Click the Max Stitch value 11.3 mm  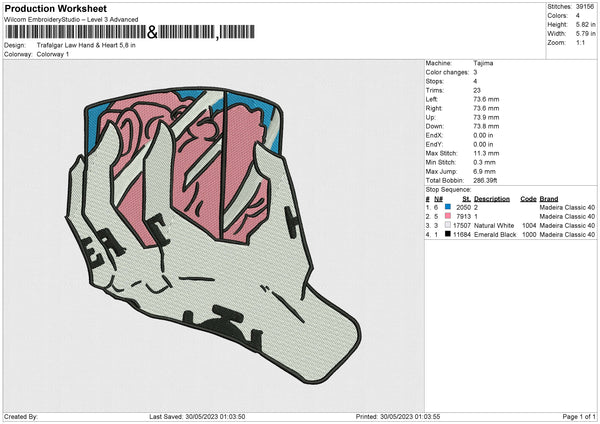tap(486, 153)
